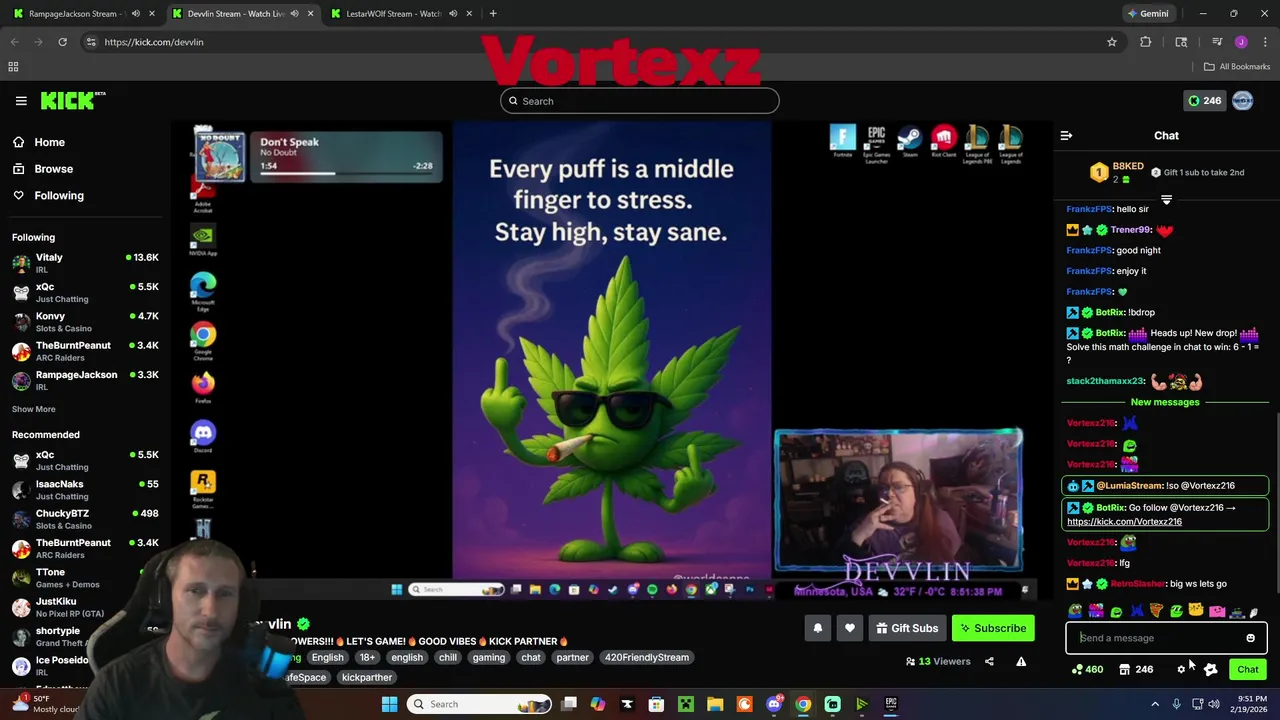Open All Bookmarks folder
The image size is (1280, 720).
pos(1237,67)
